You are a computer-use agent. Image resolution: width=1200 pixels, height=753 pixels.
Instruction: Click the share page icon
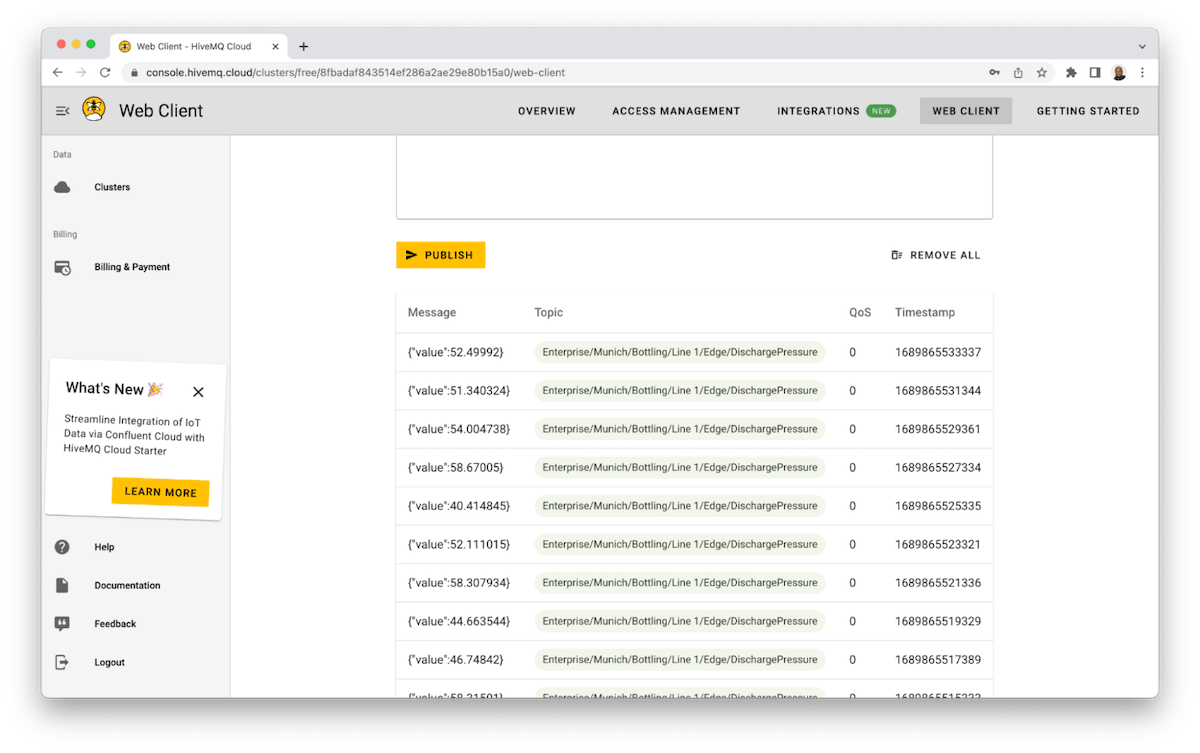tap(1018, 73)
